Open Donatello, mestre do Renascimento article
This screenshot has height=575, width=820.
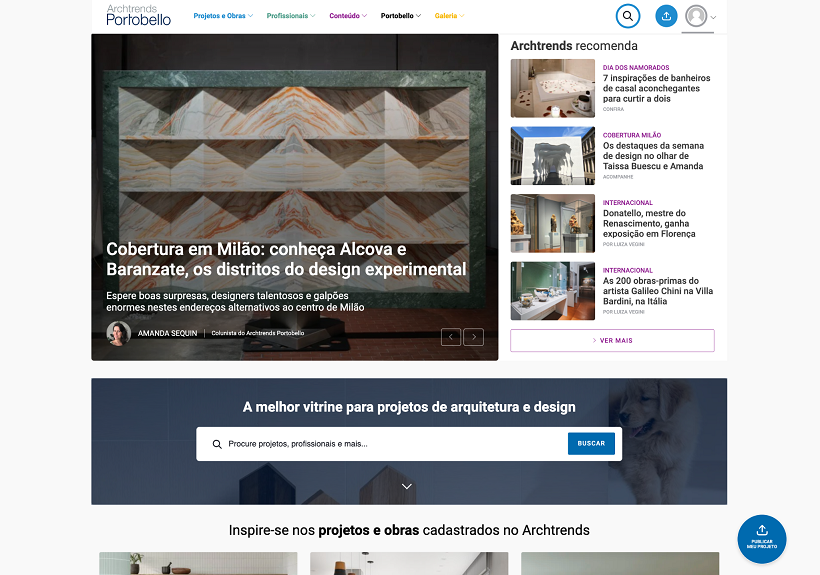[x=649, y=223]
